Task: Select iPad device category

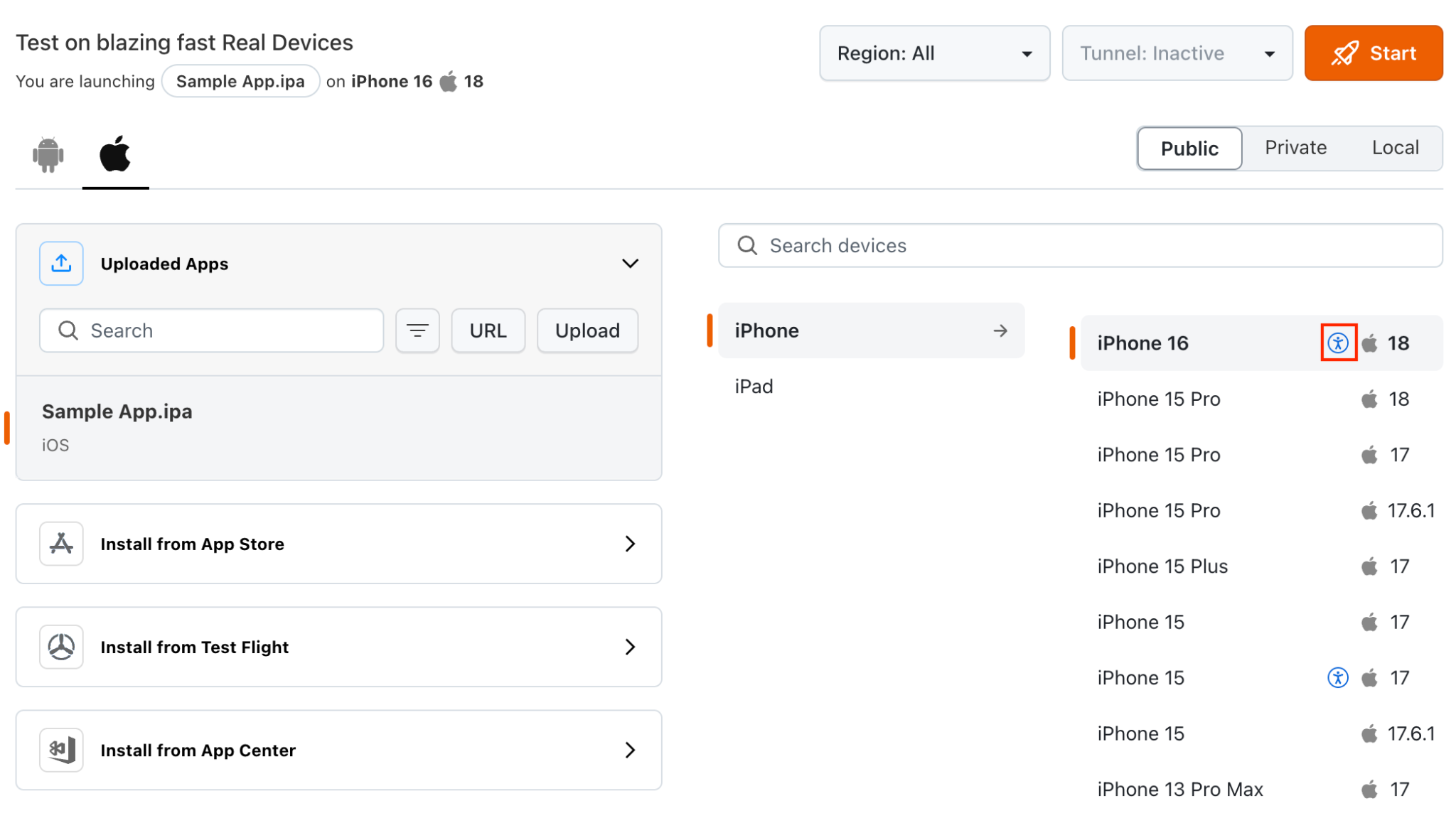Action: 754,387
